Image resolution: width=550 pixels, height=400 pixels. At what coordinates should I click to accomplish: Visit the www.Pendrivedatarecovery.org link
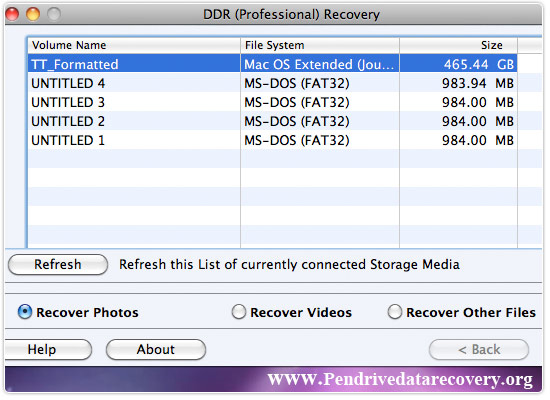(400, 380)
